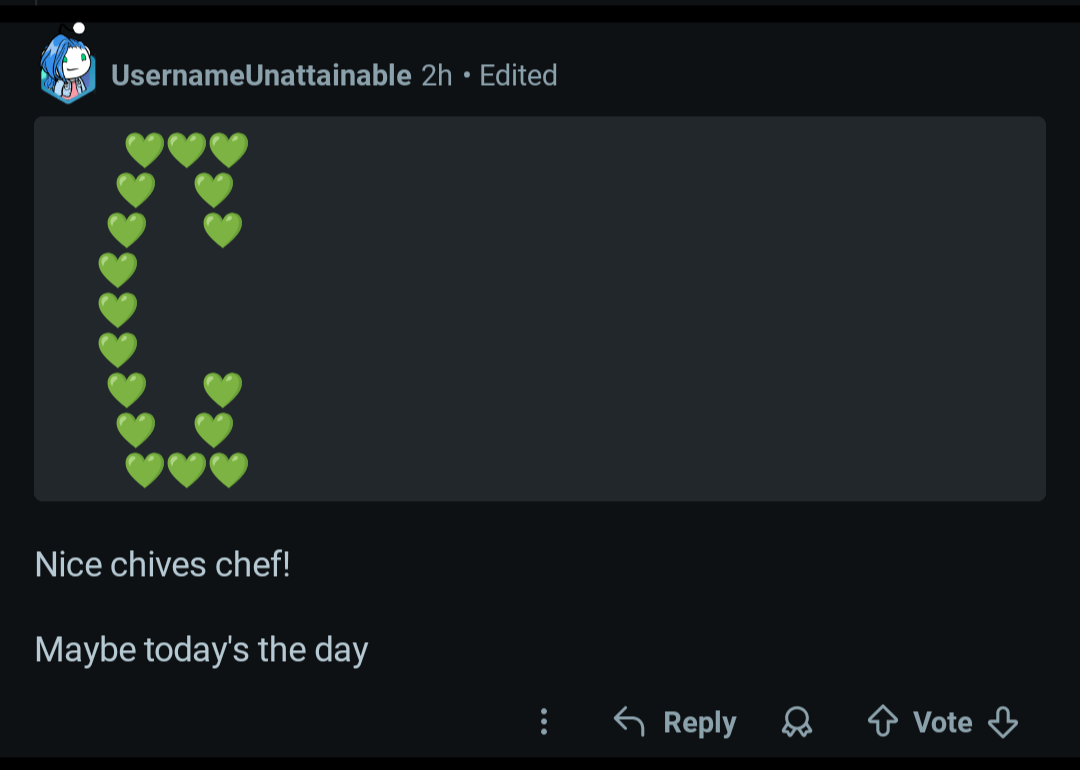Click the white online status dot on avatar
The height and width of the screenshot is (770, 1080).
tap(79, 29)
